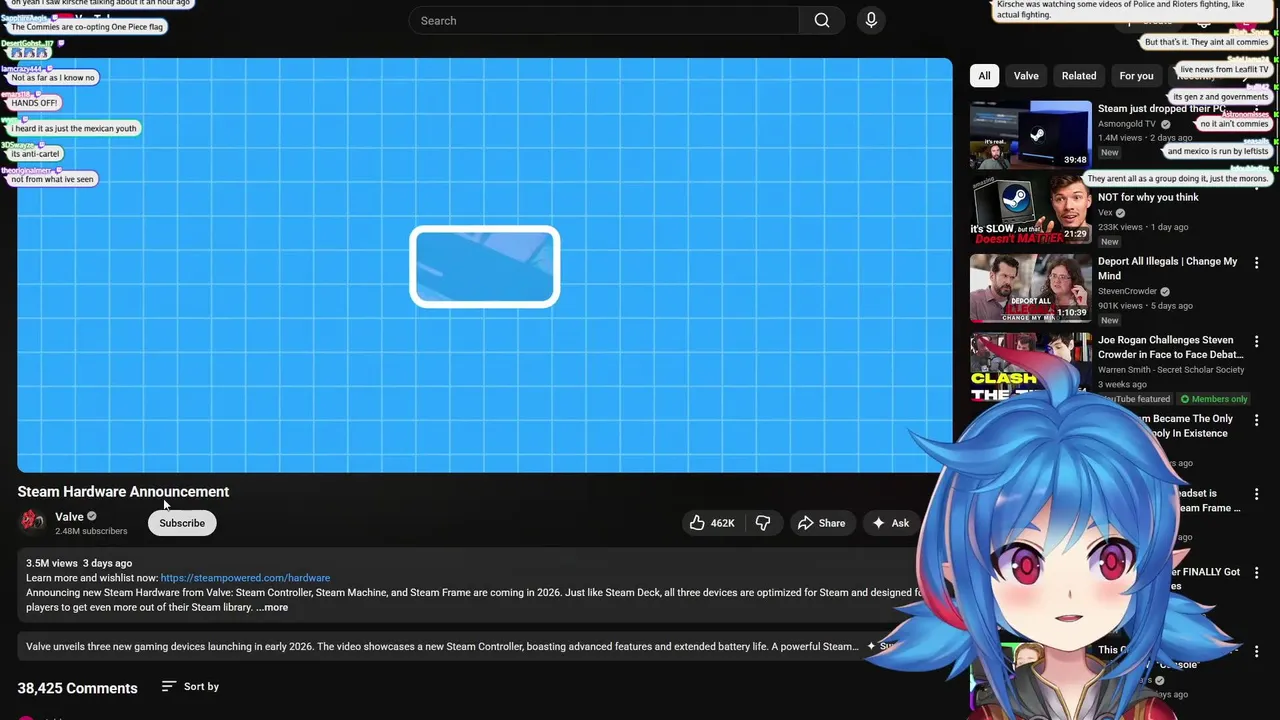Image resolution: width=1280 pixels, height=720 pixels.
Task: Open the Share dialog
Action: click(x=820, y=523)
